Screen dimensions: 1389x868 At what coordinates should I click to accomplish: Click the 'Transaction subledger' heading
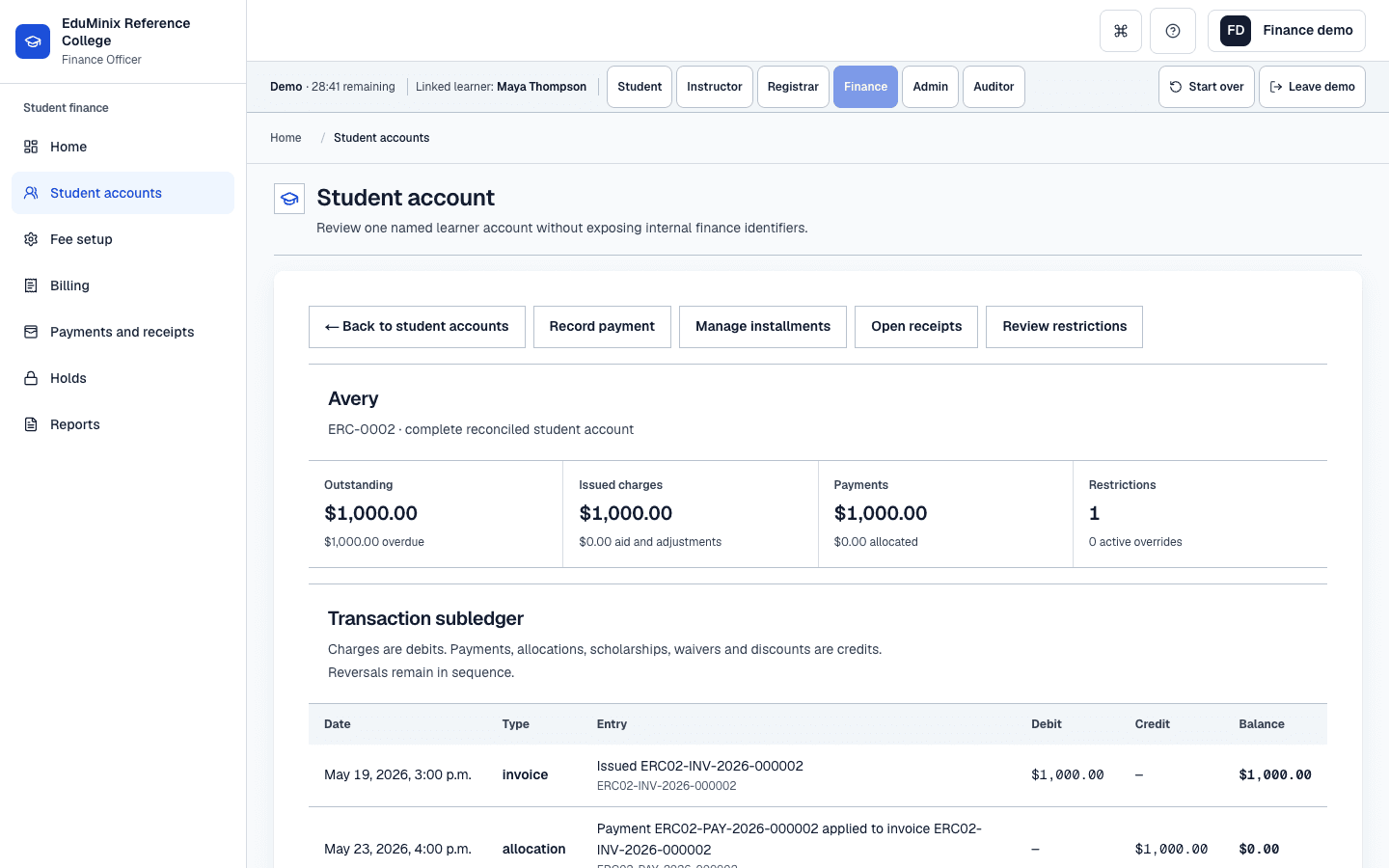click(425, 619)
